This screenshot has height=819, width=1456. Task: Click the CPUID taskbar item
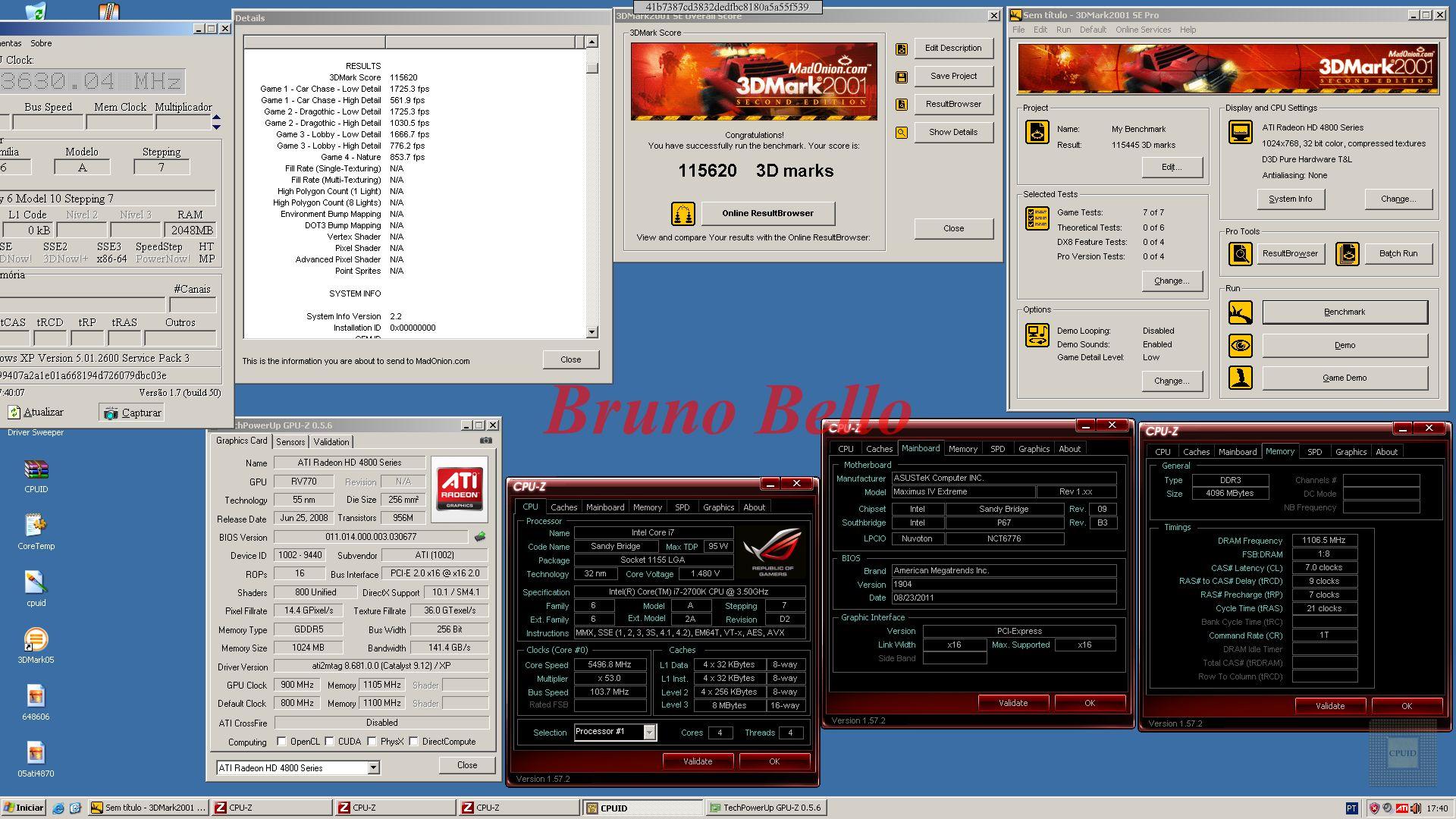[642, 808]
